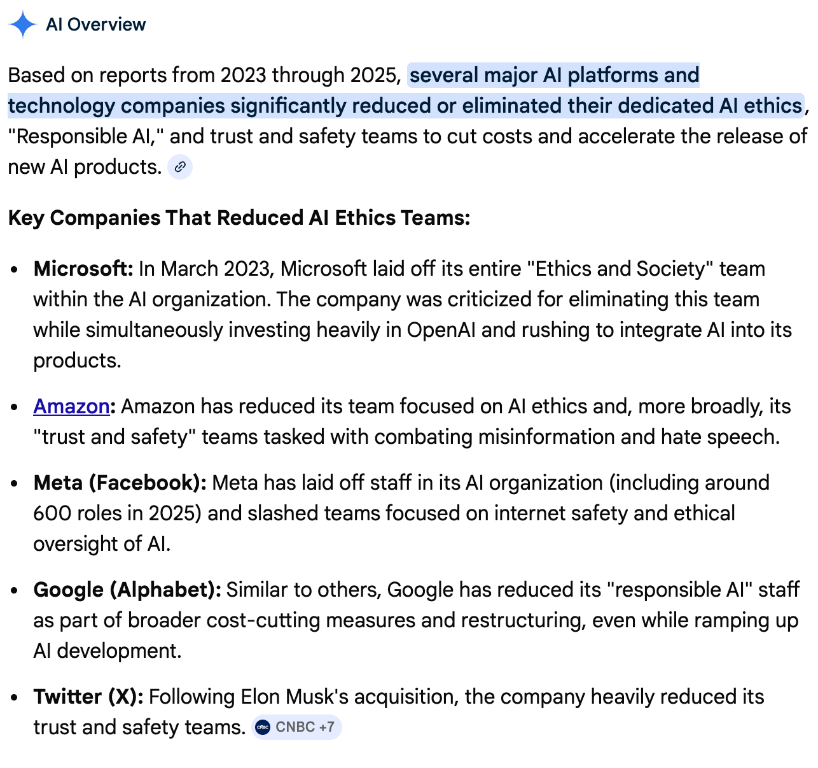Open the Amazon hyperlink
The height and width of the screenshot is (768, 818).
click(x=70, y=406)
